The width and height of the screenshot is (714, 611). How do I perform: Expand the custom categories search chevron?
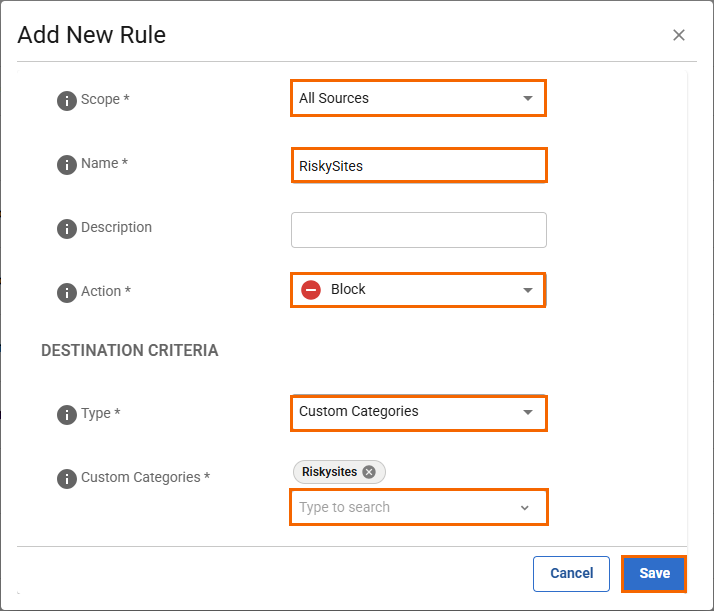(x=525, y=508)
